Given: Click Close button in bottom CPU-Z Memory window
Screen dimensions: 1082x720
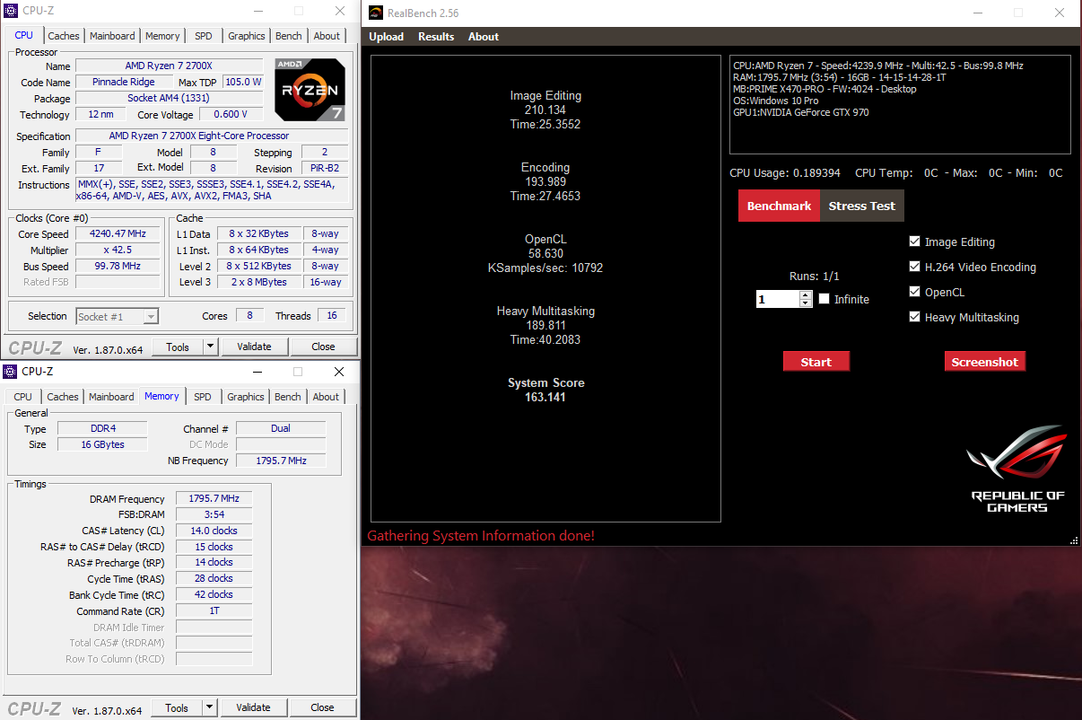Looking at the screenshot, I should tap(322, 708).
